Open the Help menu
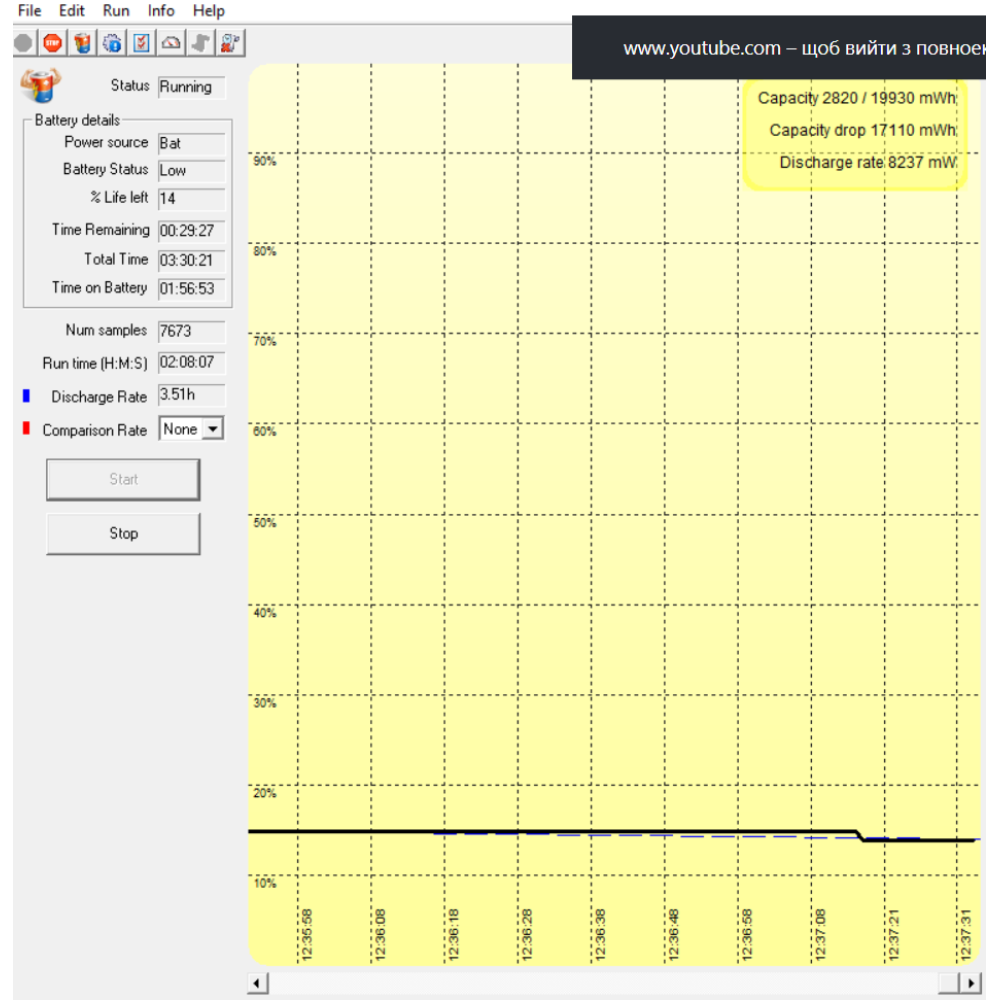1000x1000 pixels. (208, 11)
